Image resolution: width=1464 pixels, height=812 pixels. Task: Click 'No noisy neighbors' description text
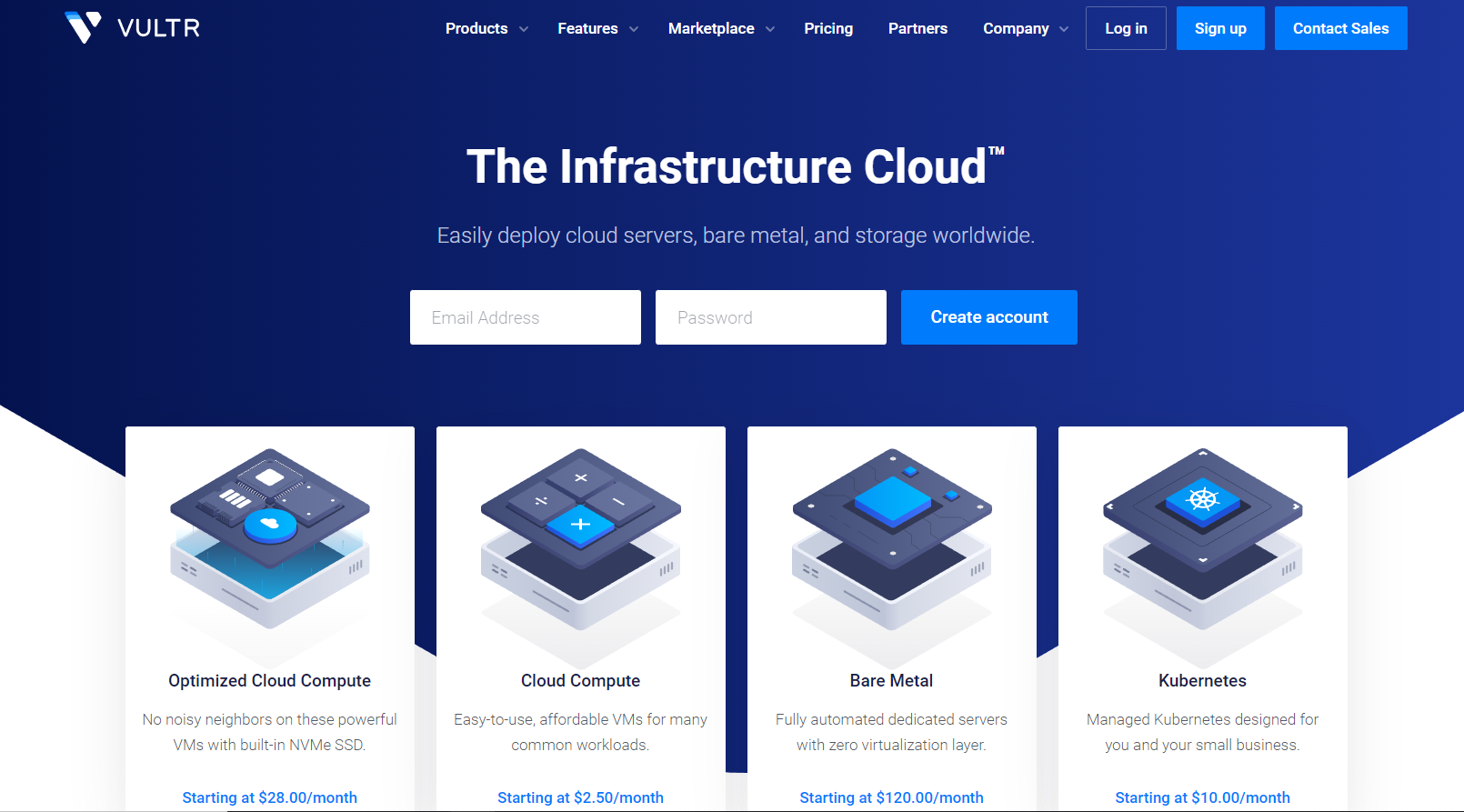270,732
